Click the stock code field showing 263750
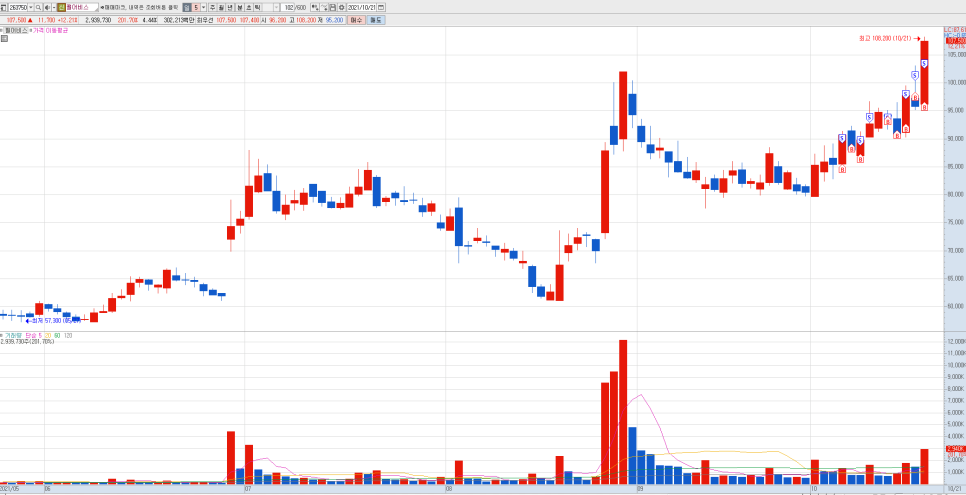 [x=18, y=7]
